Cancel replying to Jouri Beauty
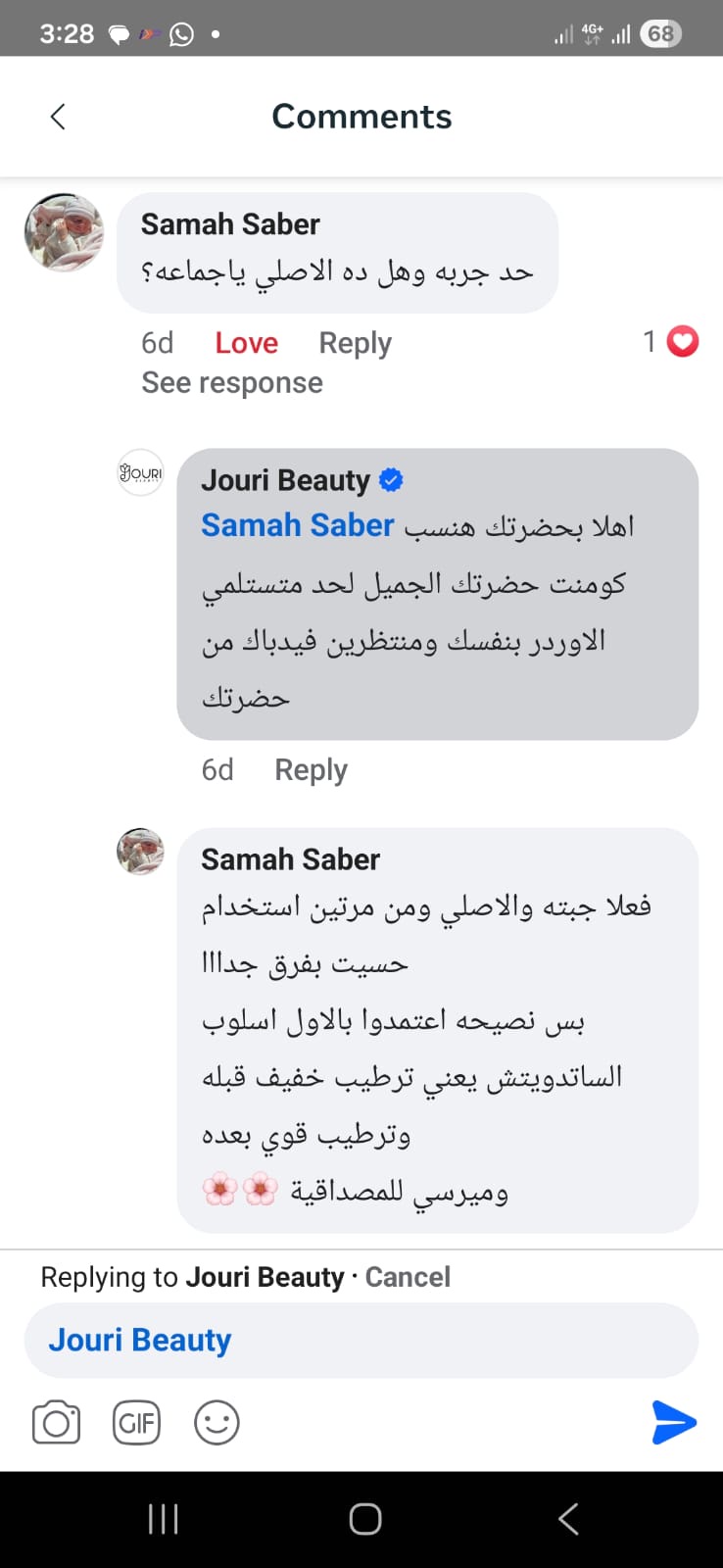Viewport: 723px width, 1568px height. pyautogui.click(x=408, y=1277)
